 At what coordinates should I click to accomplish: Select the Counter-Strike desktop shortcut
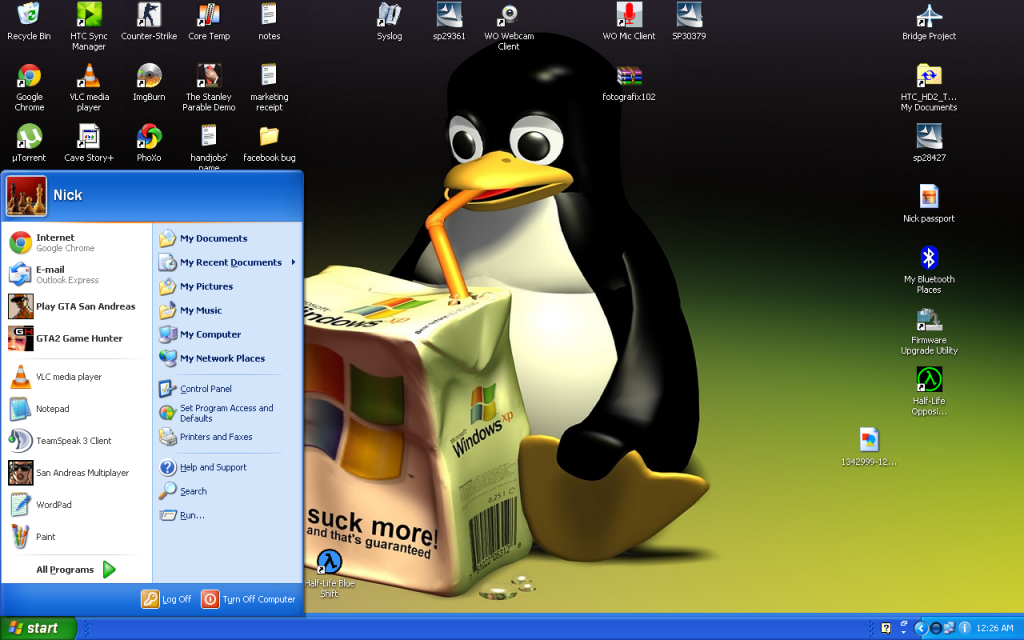(x=149, y=22)
